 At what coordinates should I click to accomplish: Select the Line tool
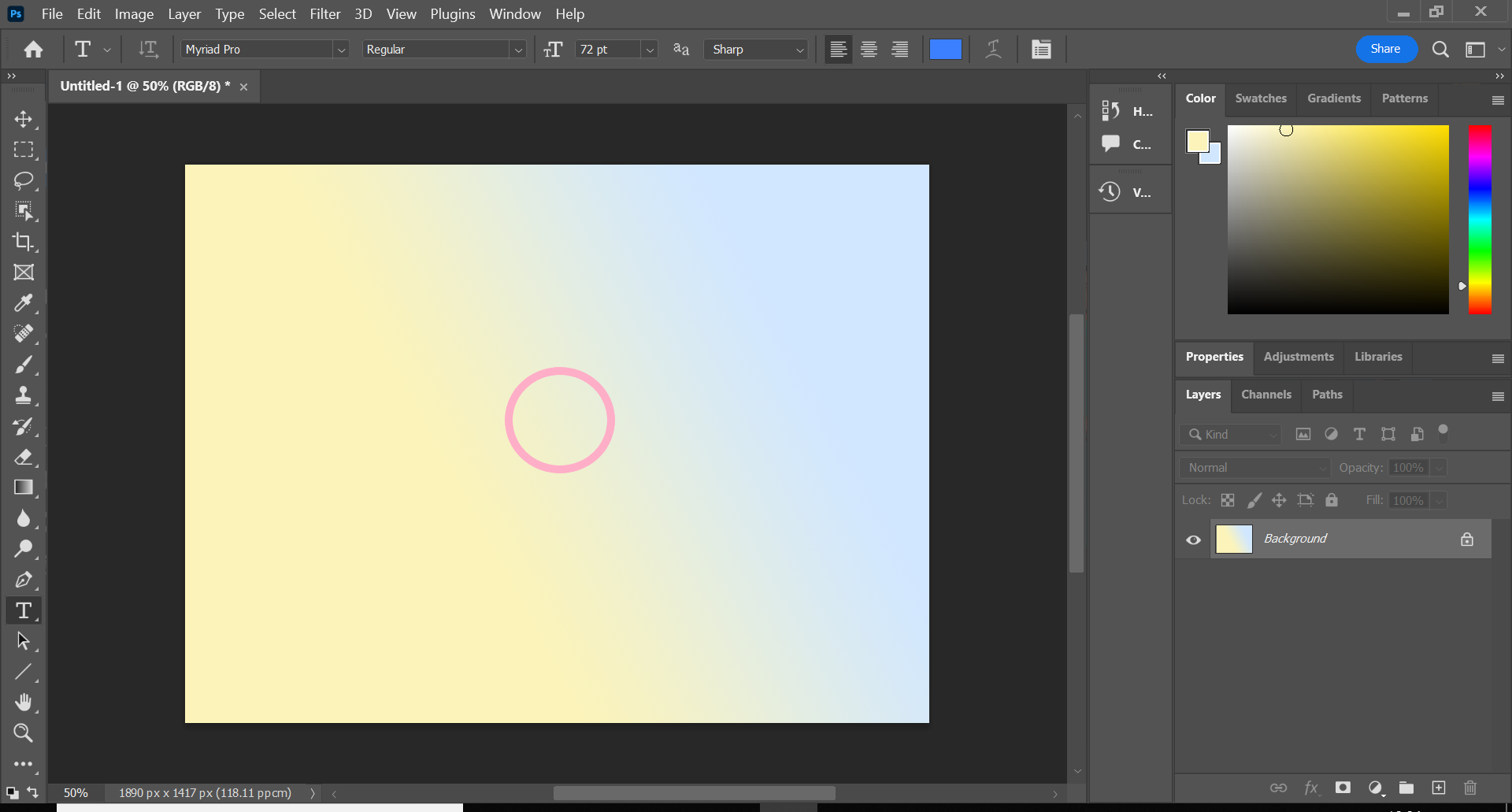[x=24, y=672]
